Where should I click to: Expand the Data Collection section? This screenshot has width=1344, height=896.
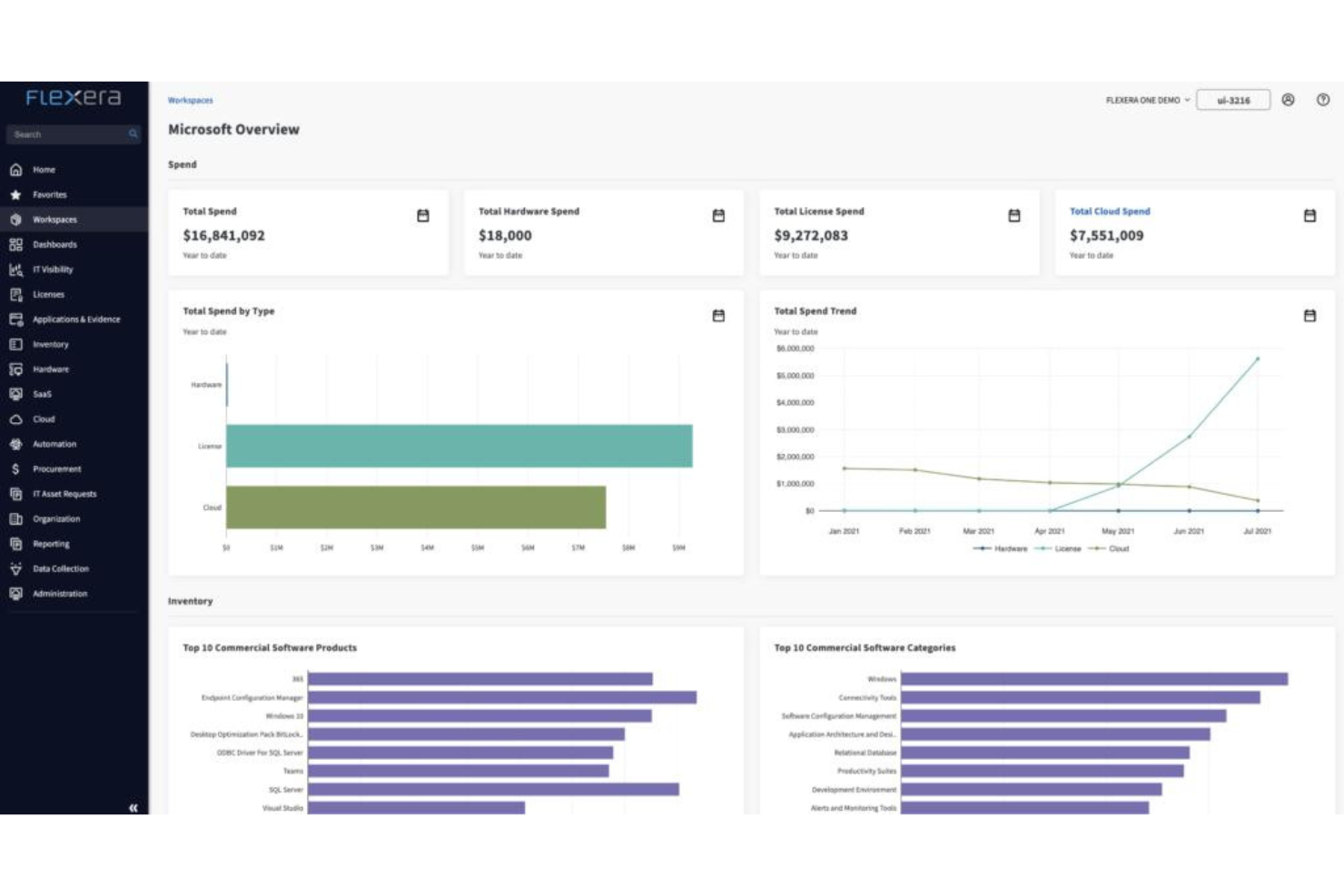pos(15,568)
